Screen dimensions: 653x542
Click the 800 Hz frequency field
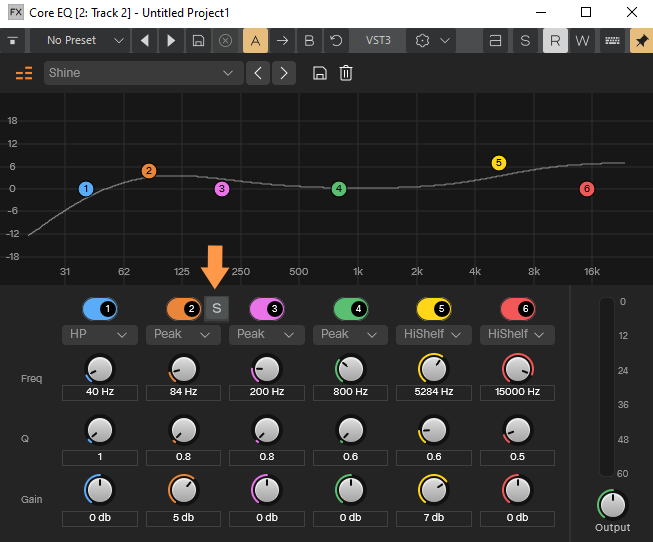coord(350,392)
